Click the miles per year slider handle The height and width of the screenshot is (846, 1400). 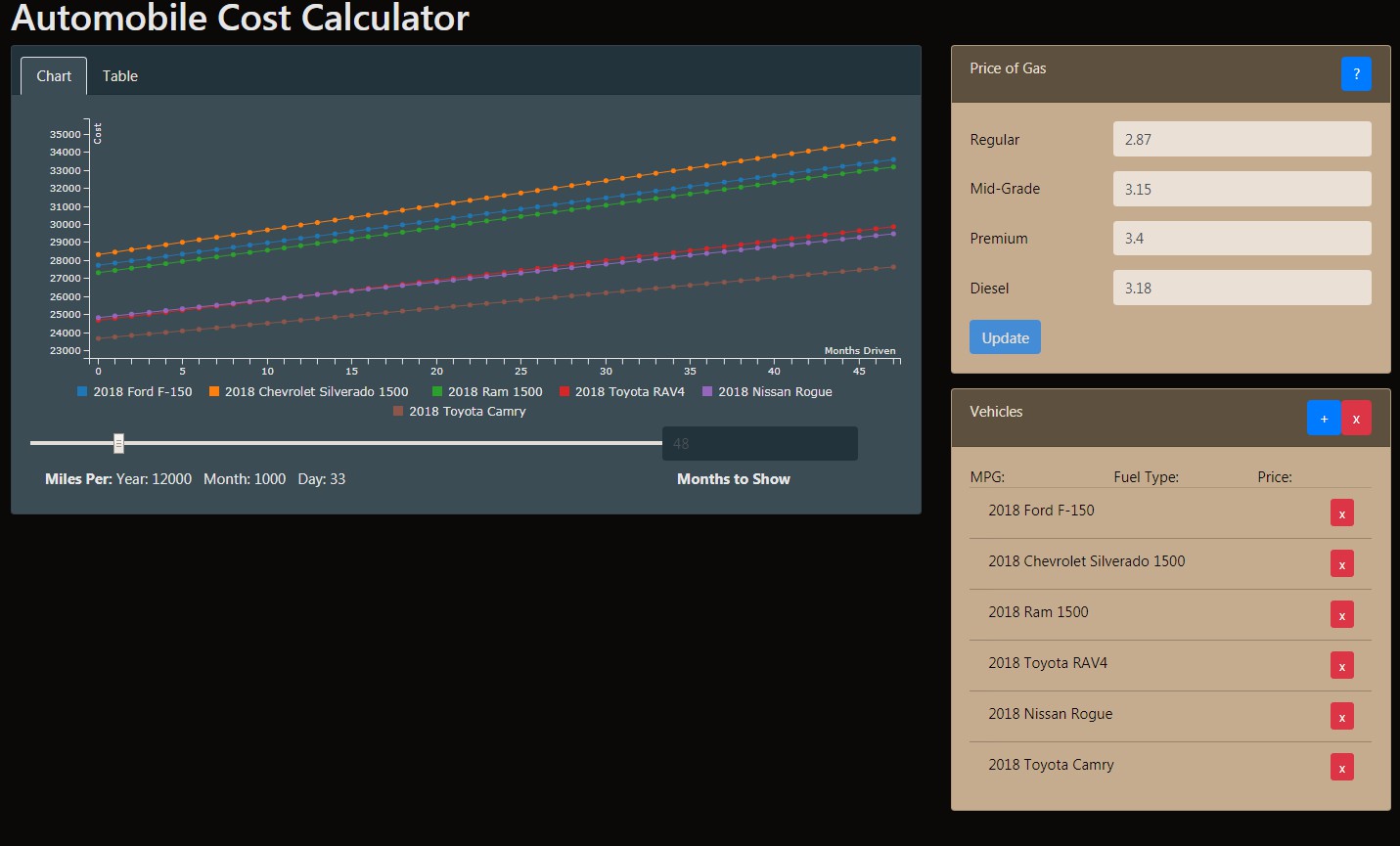(118, 444)
